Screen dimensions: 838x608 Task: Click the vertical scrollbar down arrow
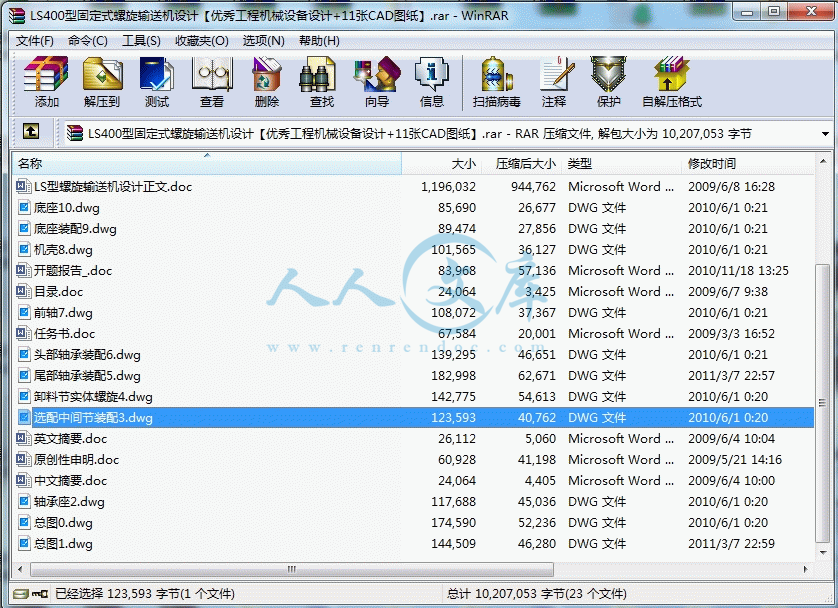click(823, 552)
